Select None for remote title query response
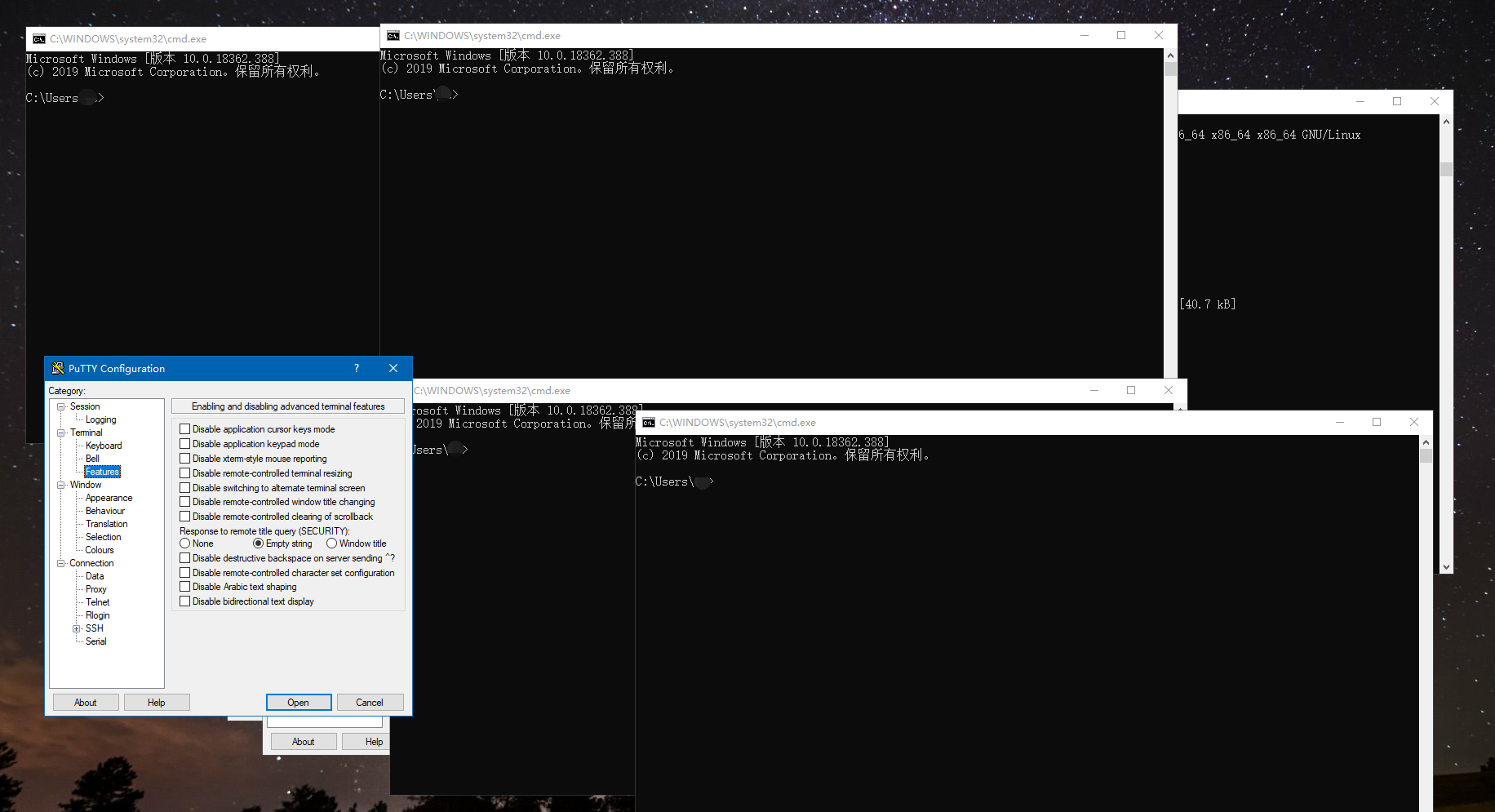This screenshot has height=812, width=1495. point(185,544)
